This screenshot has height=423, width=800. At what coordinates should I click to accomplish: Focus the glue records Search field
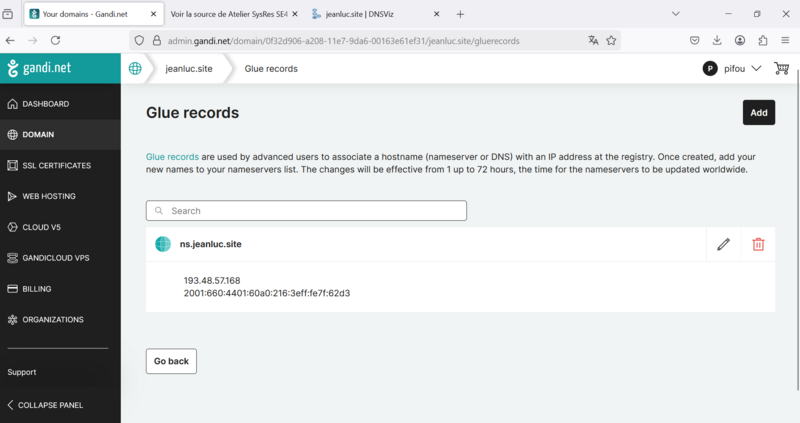pos(306,211)
